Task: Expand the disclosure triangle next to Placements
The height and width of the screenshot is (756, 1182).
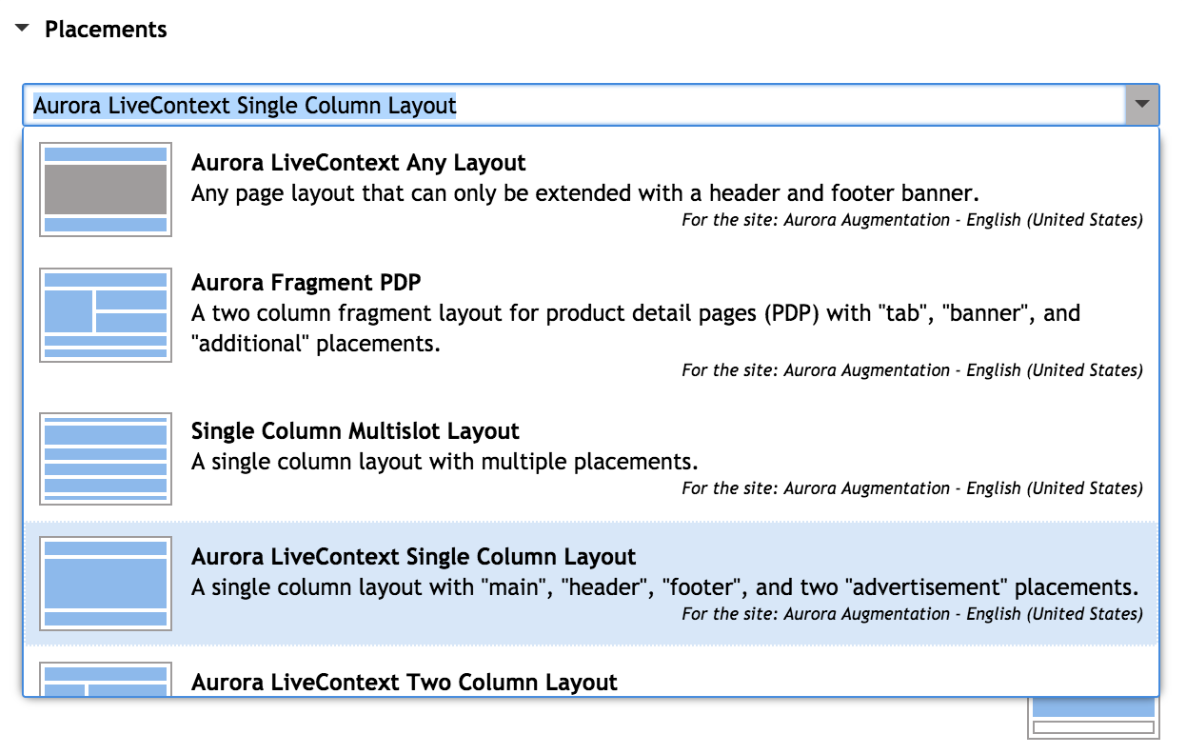Action: pyautogui.click(x=22, y=29)
